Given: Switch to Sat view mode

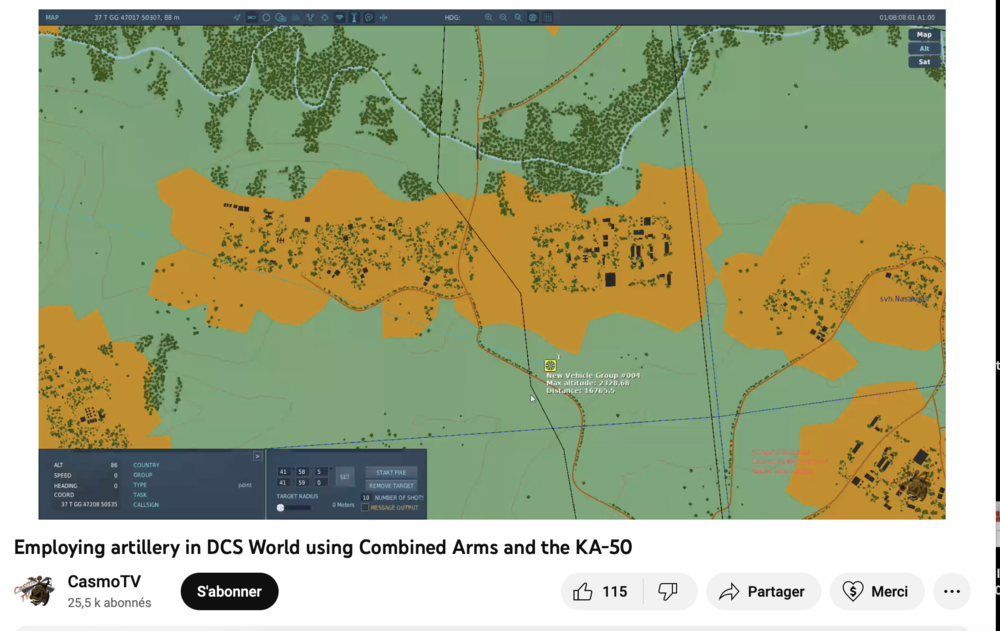Looking at the screenshot, I should pyautogui.click(x=924, y=62).
